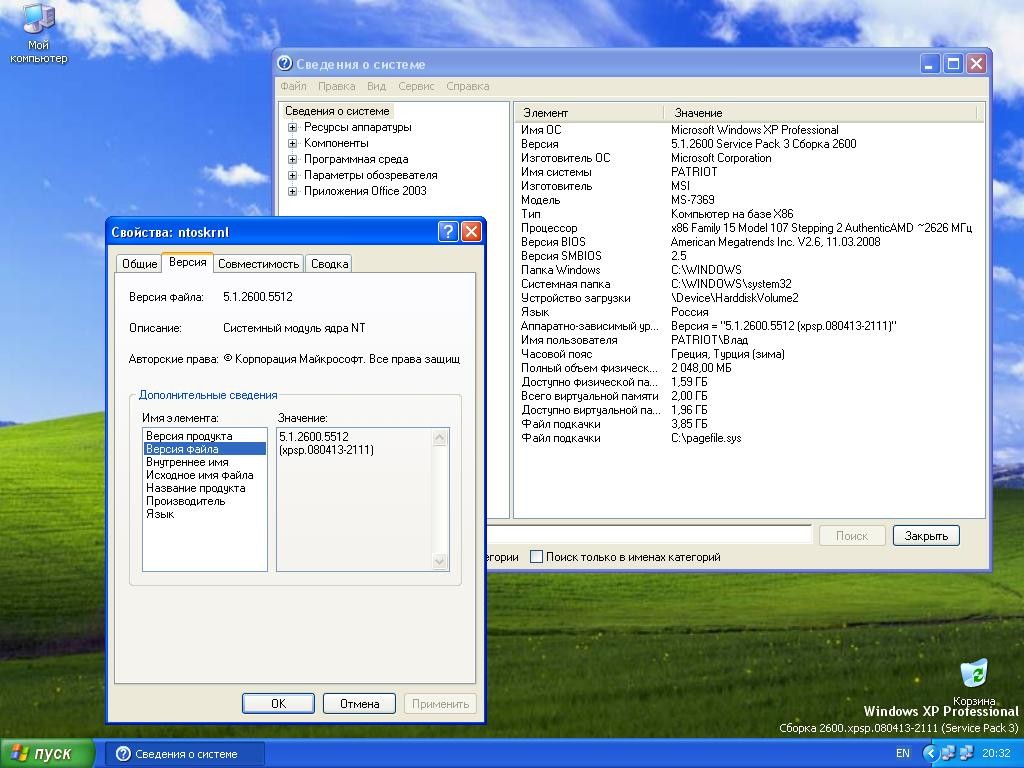Select the 'Имя пользователя' row
This screenshot has height=768, width=1024.
click(x=749, y=340)
